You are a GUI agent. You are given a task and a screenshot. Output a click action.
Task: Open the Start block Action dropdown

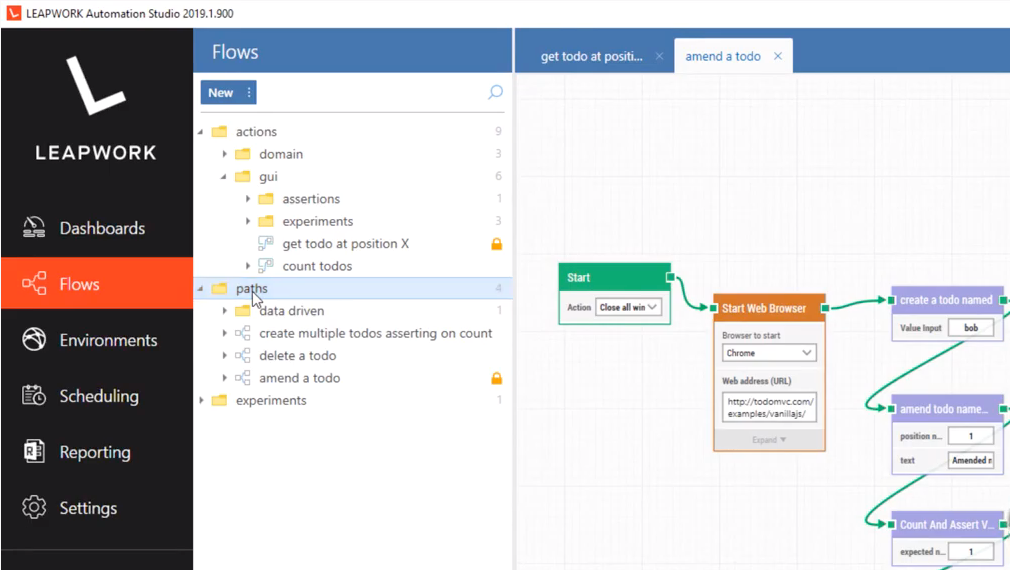coord(628,307)
